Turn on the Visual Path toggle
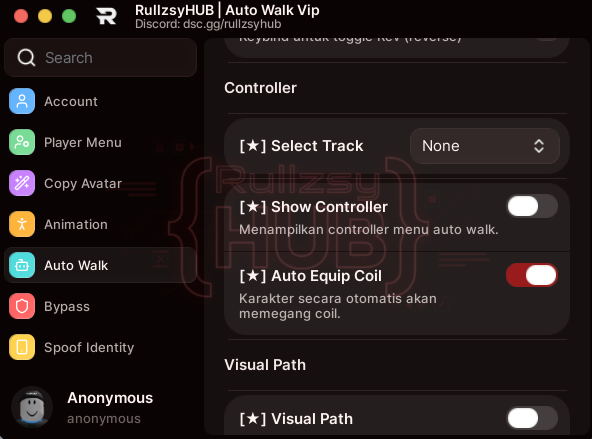 pos(532,418)
